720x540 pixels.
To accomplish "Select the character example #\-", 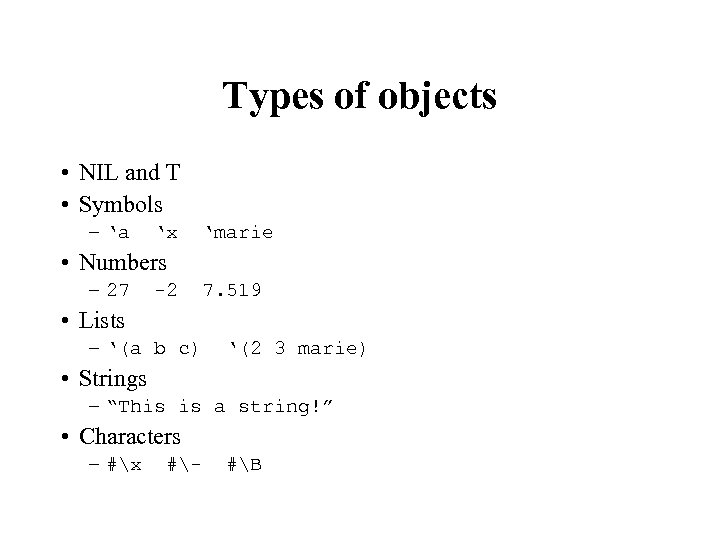I will [181, 465].
